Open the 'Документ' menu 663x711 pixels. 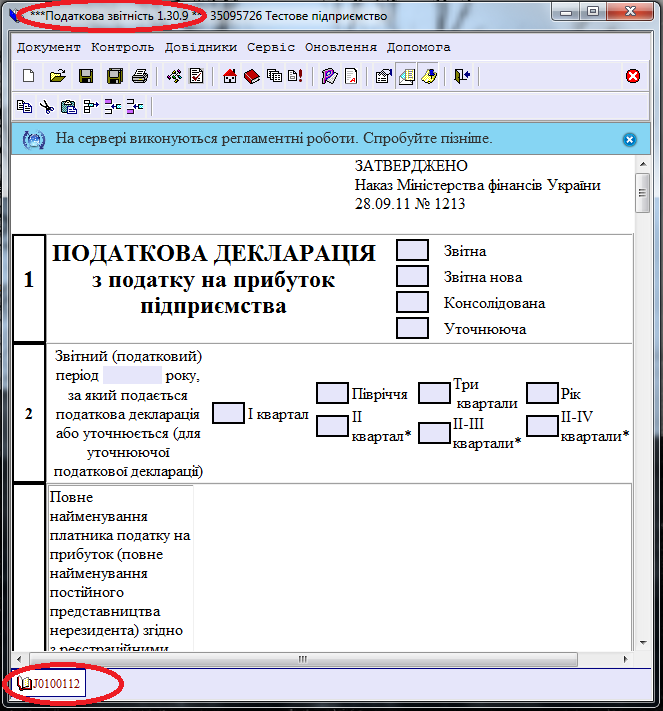point(49,47)
